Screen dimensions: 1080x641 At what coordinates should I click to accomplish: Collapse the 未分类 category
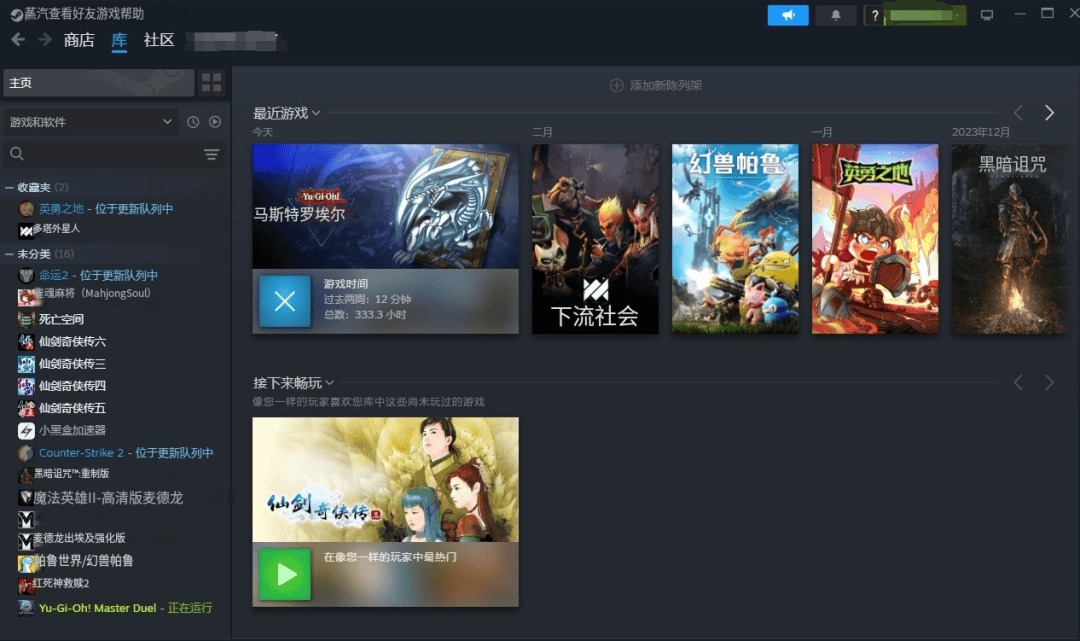tap(9, 254)
